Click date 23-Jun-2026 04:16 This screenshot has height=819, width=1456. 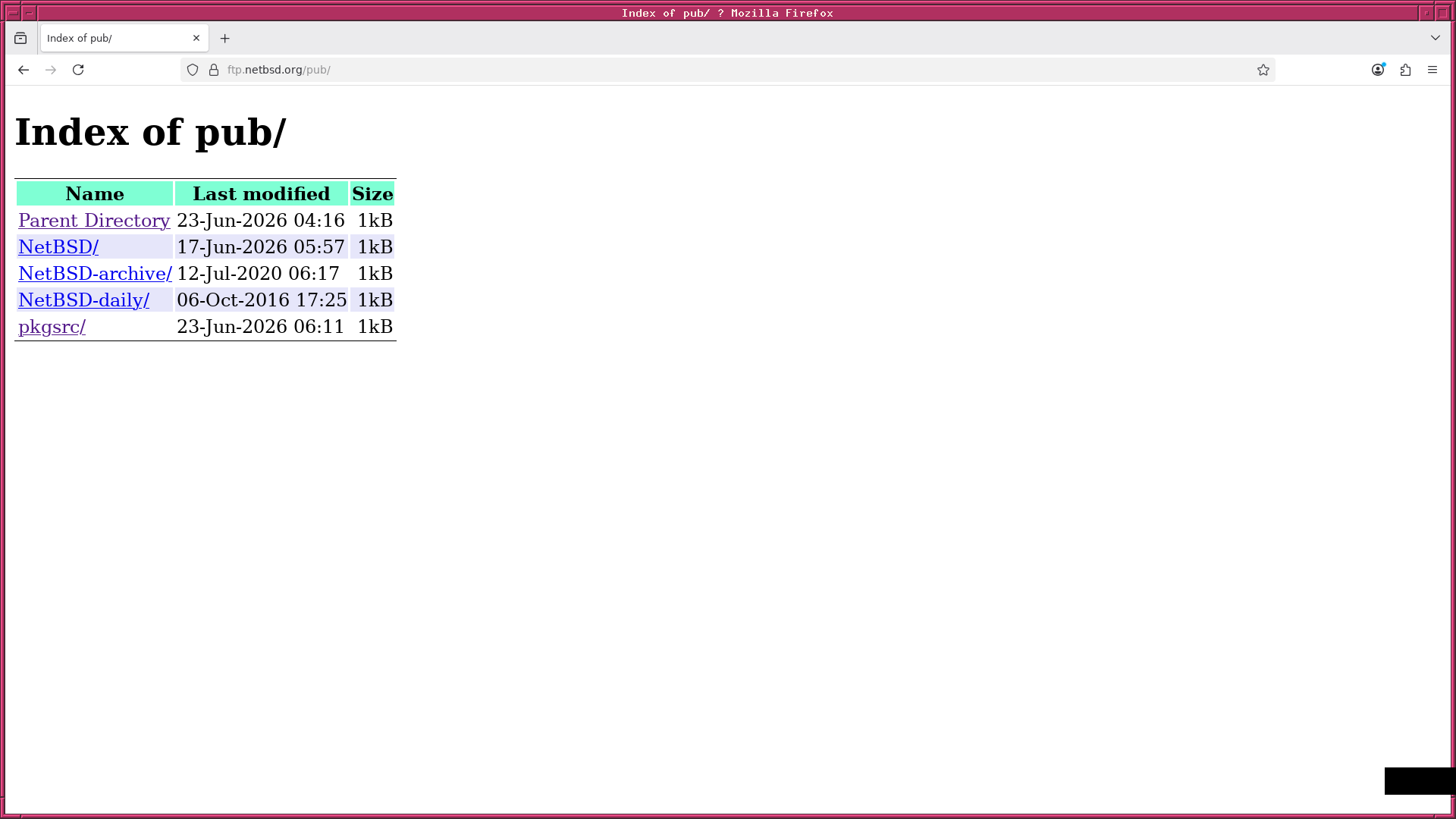[x=261, y=221]
